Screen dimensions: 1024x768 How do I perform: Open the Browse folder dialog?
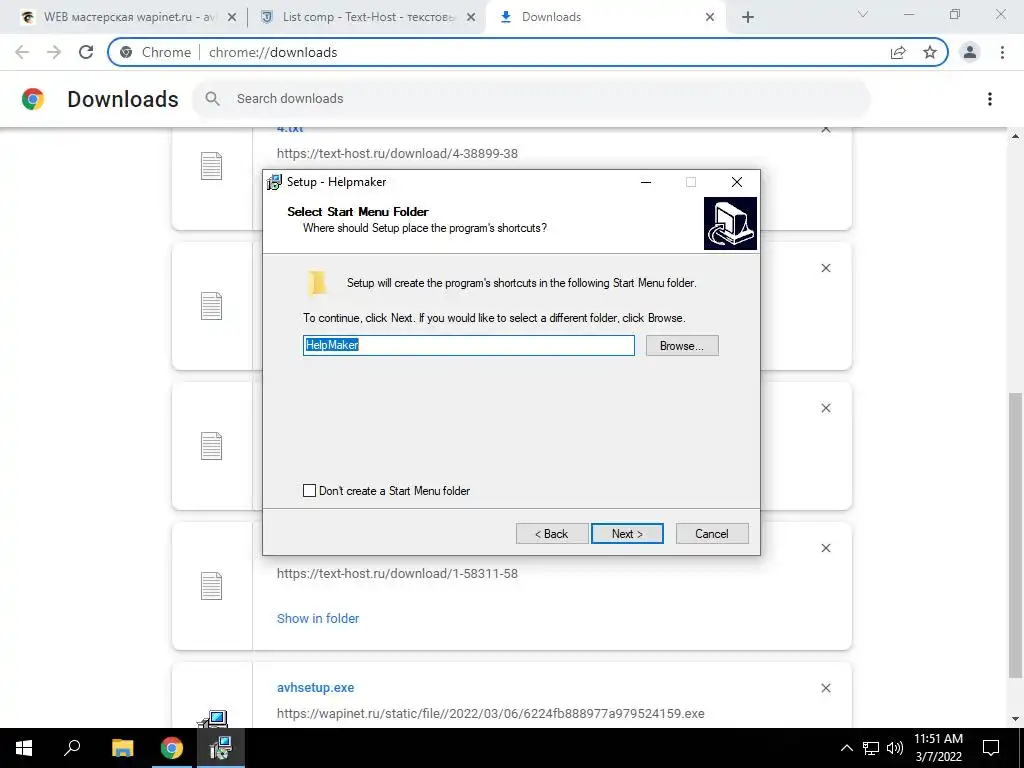pos(682,345)
